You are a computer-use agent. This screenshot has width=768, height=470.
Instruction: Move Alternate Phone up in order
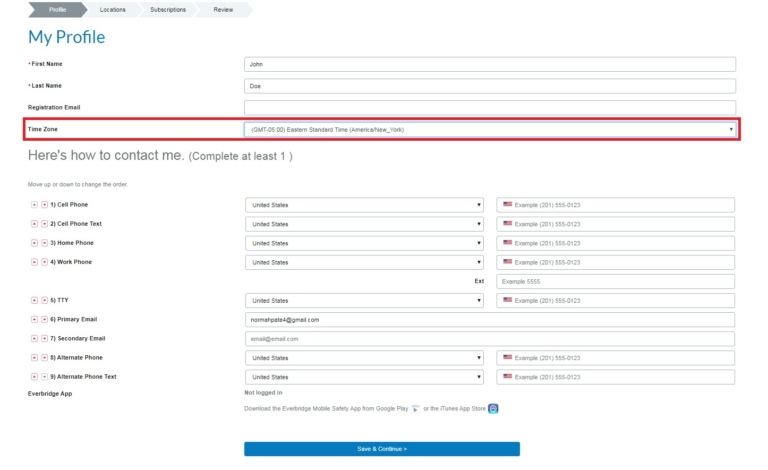pos(35,358)
